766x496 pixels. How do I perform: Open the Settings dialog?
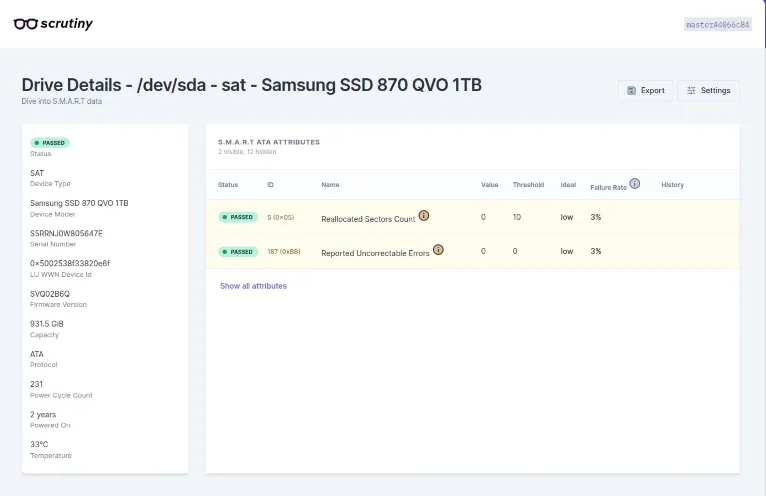click(709, 90)
